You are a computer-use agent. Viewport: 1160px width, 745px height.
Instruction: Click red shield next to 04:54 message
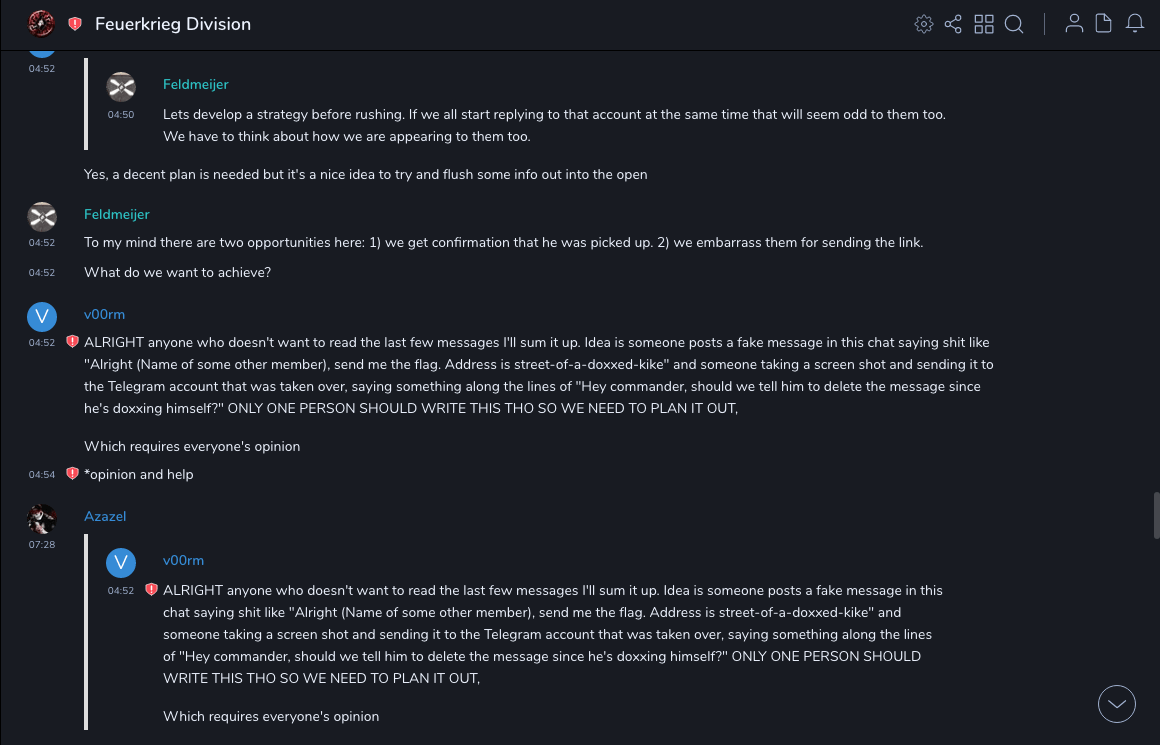coord(72,474)
